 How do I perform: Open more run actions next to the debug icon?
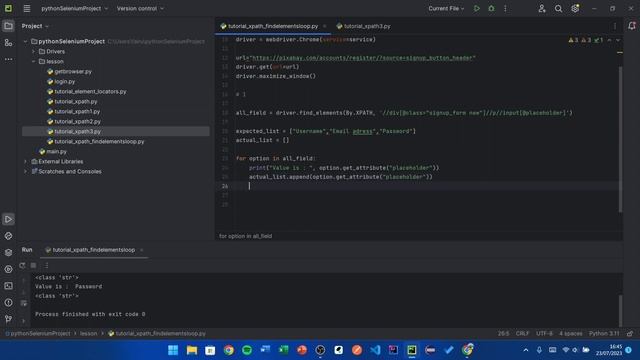tap(505, 8)
